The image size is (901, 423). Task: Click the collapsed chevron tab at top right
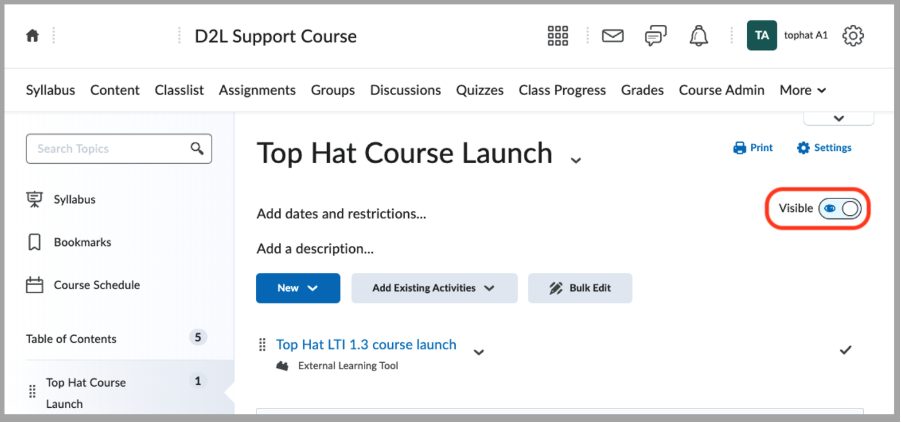point(838,118)
